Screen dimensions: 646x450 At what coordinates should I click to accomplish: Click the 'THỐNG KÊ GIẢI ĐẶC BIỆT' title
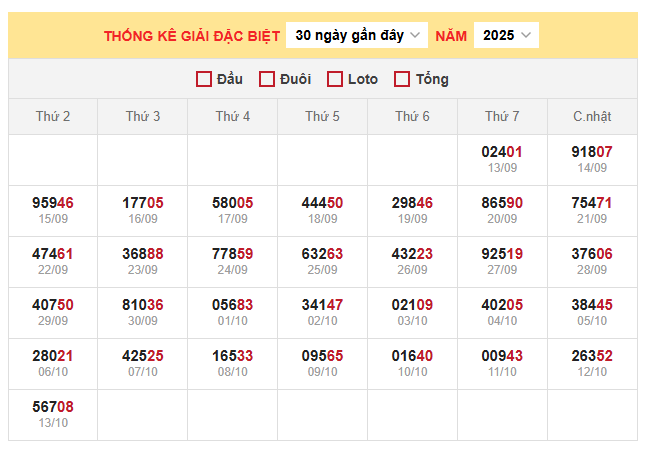pyautogui.click(x=190, y=36)
